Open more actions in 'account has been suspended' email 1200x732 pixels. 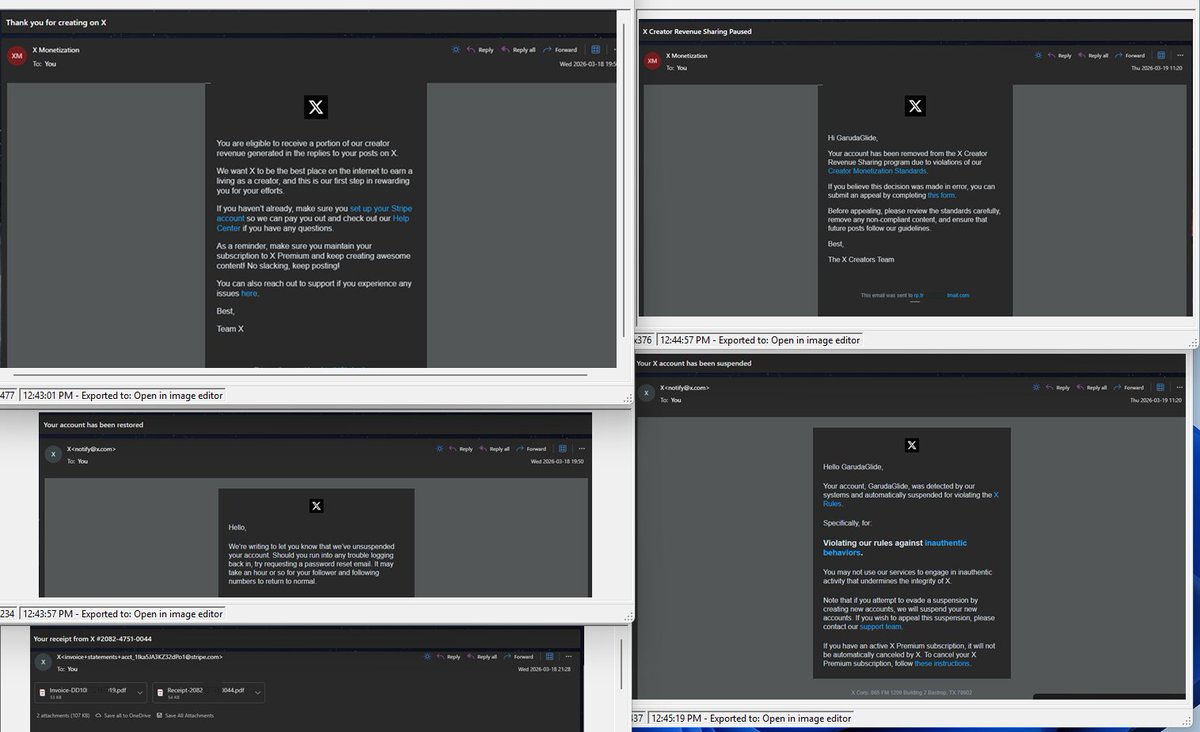pos(1182,388)
